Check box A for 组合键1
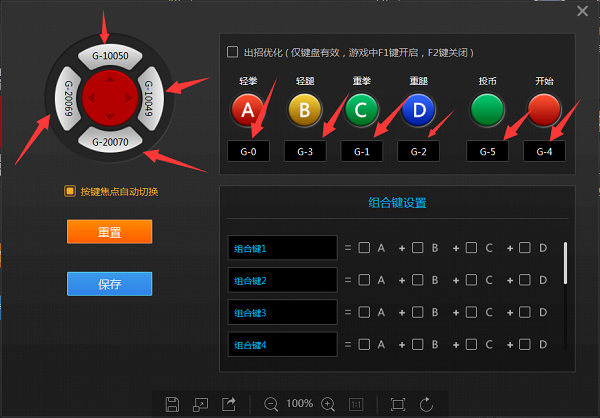600x418 pixels. pos(365,248)
